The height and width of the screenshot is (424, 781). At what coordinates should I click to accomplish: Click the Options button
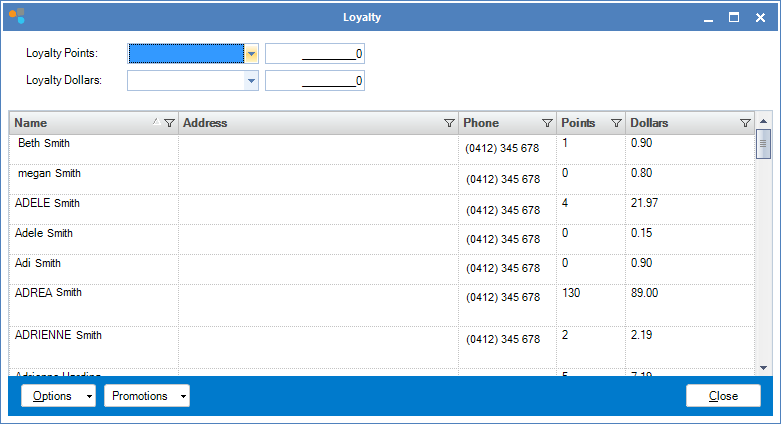pyautogui.click(x=52, y=396)
